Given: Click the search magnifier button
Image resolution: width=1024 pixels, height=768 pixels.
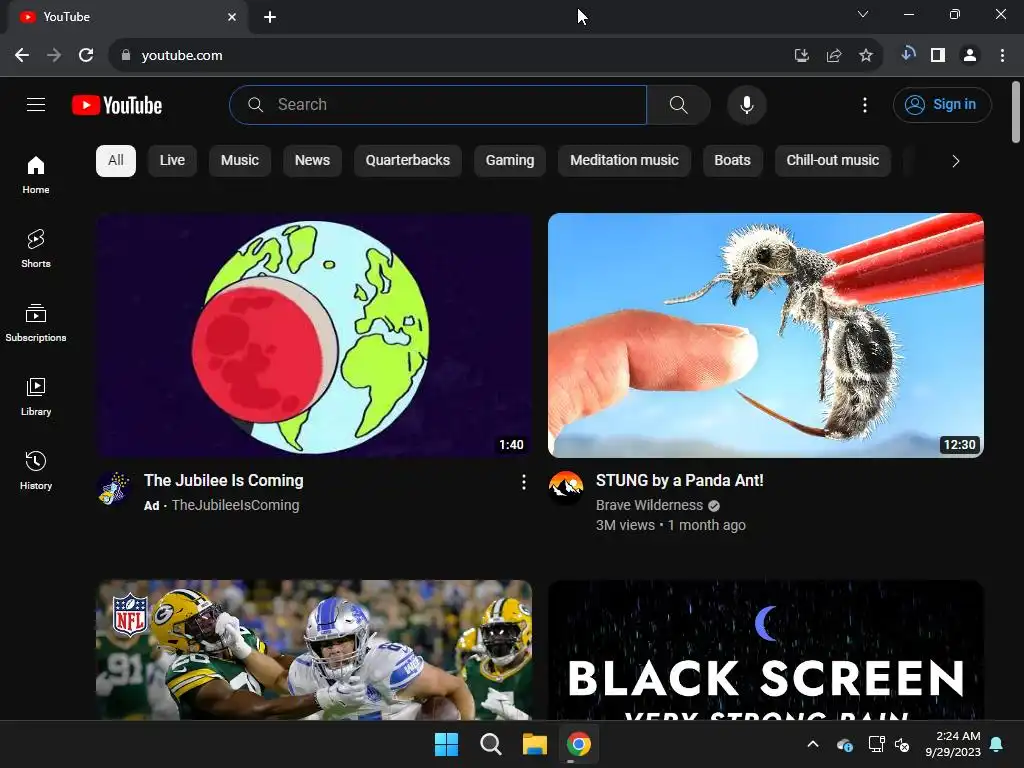Looking at the screenshot, I should click(x=679, y=104).
